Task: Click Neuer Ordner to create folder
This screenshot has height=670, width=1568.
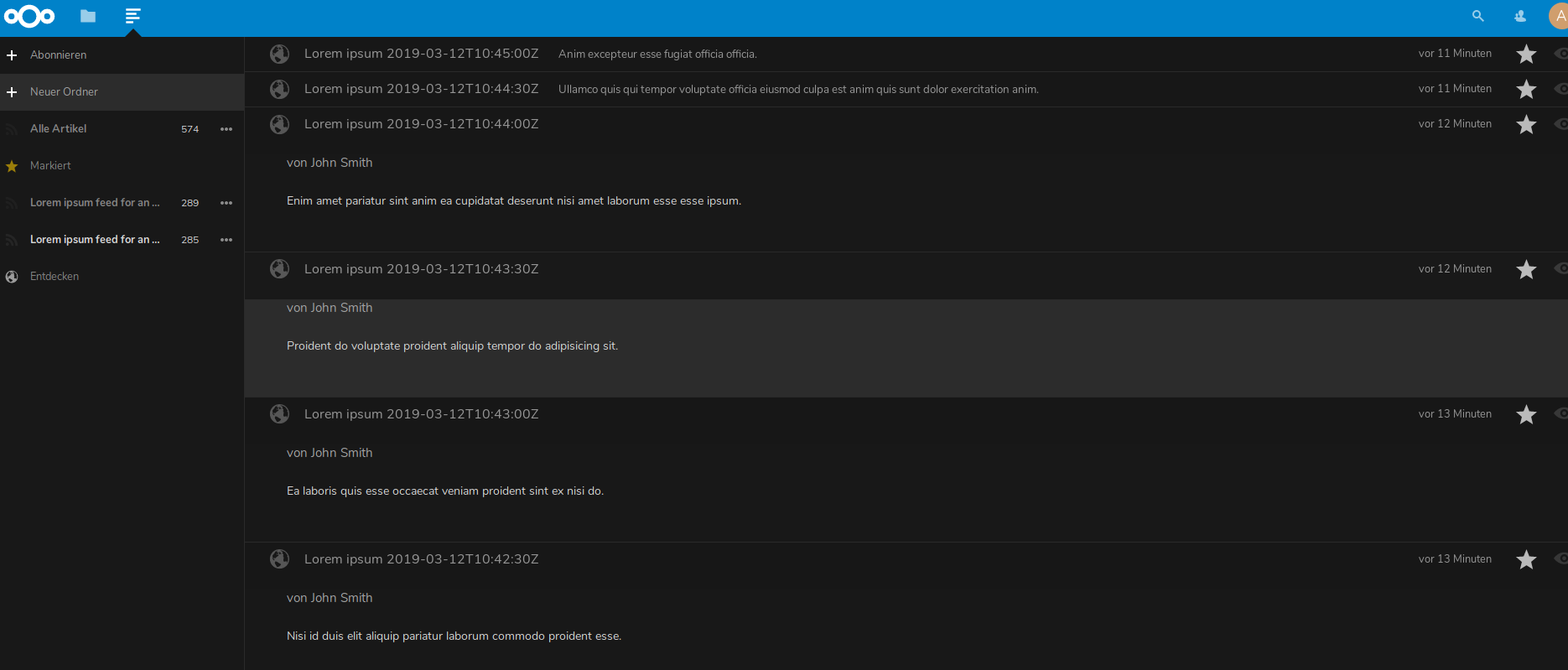Action: click(x=64, y=92)
